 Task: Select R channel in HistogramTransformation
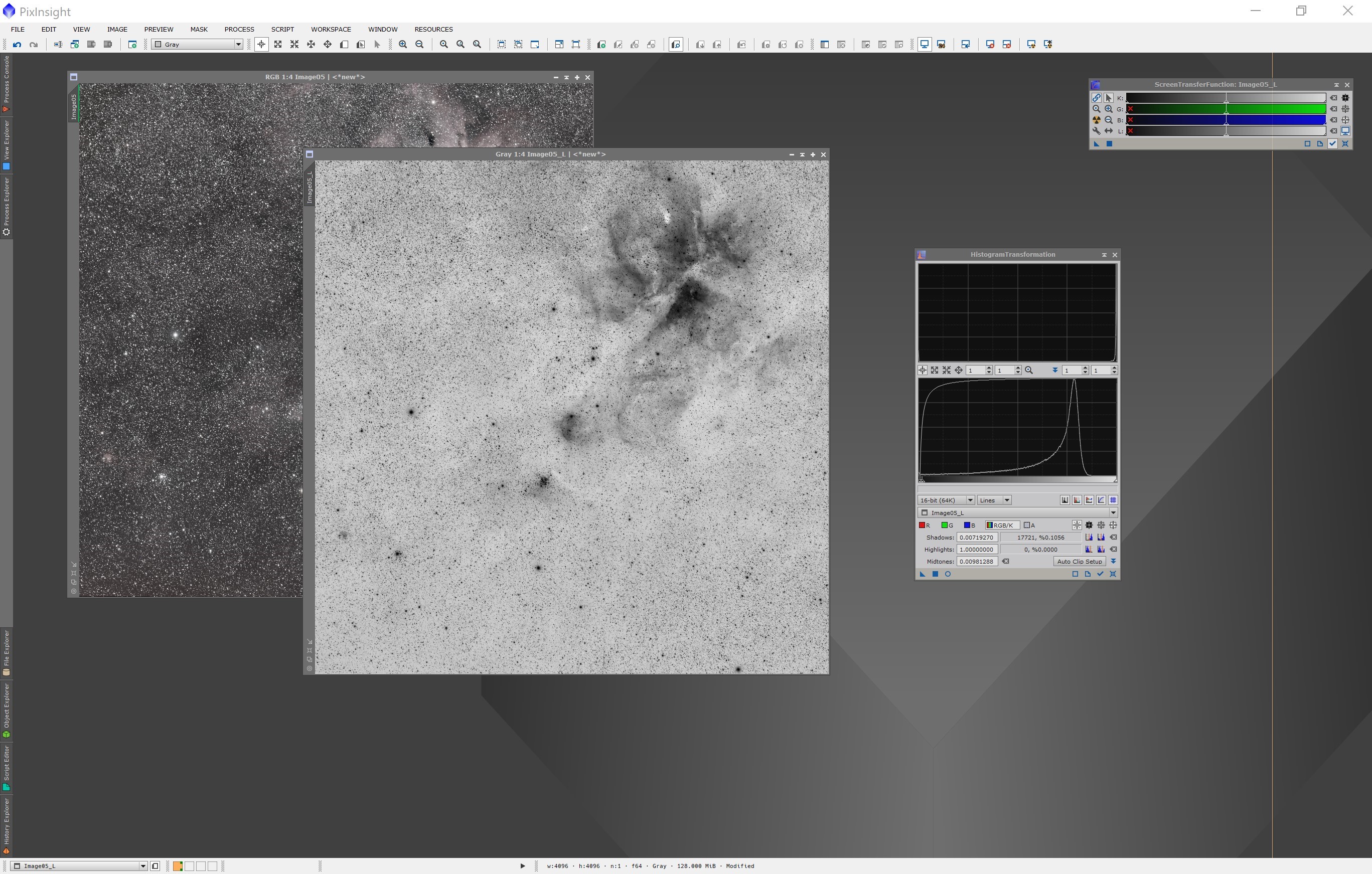pyautogui.click(x=925, y=526)
